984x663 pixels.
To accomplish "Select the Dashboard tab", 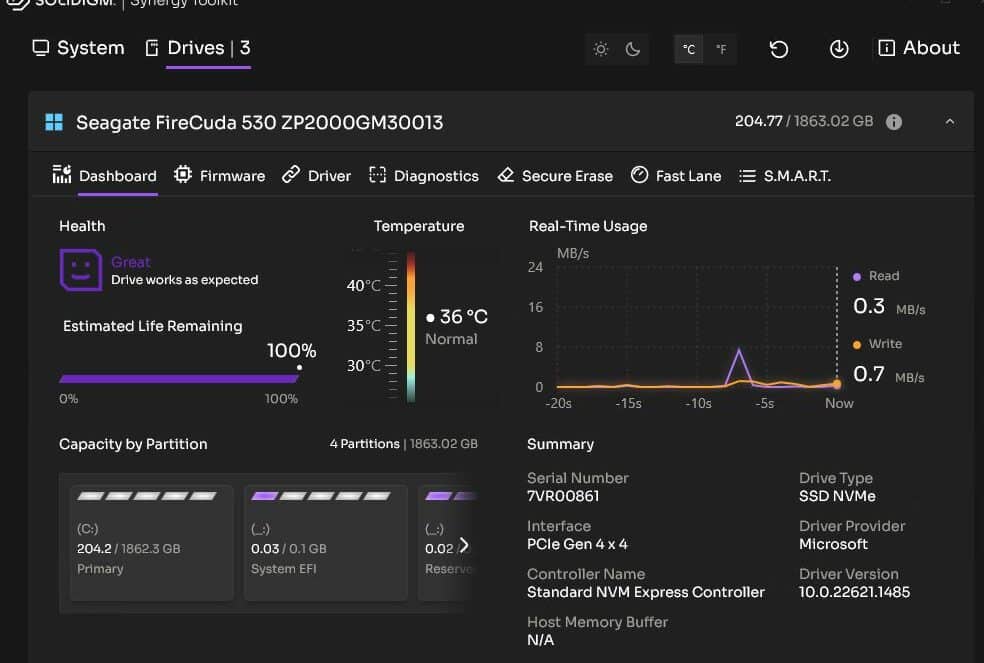I will (x=105, y=176).
